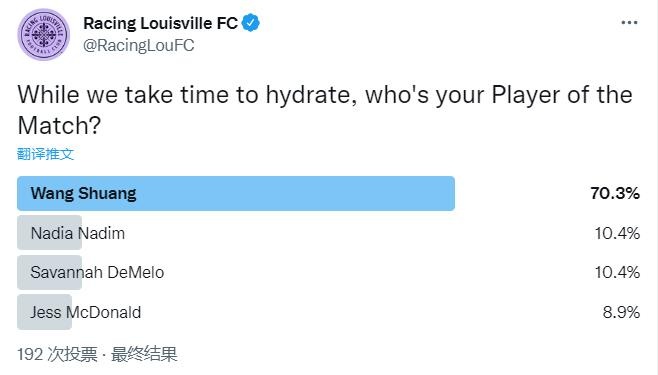The height and width of the screenshot is (375, 658).
Task: Click the grey Jess McDonald result bar
Action: pos(44,312)
